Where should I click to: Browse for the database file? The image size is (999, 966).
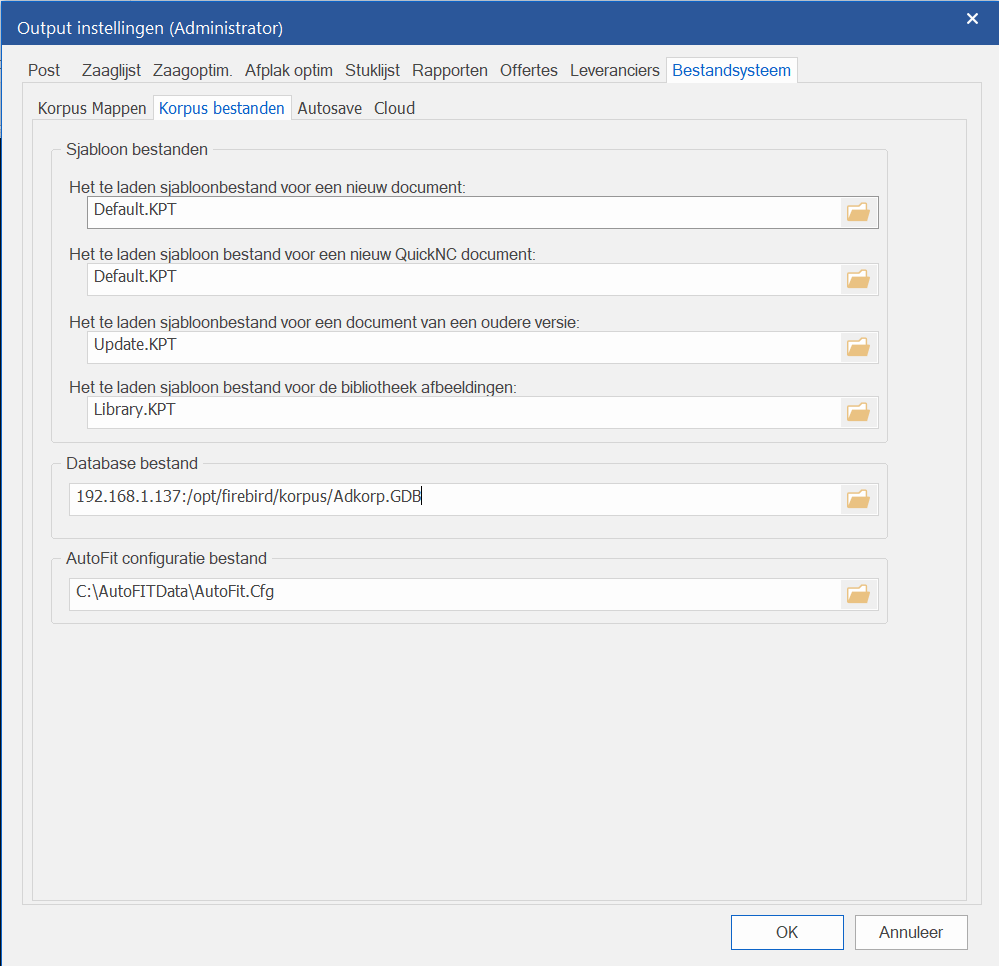coord(858,499)
